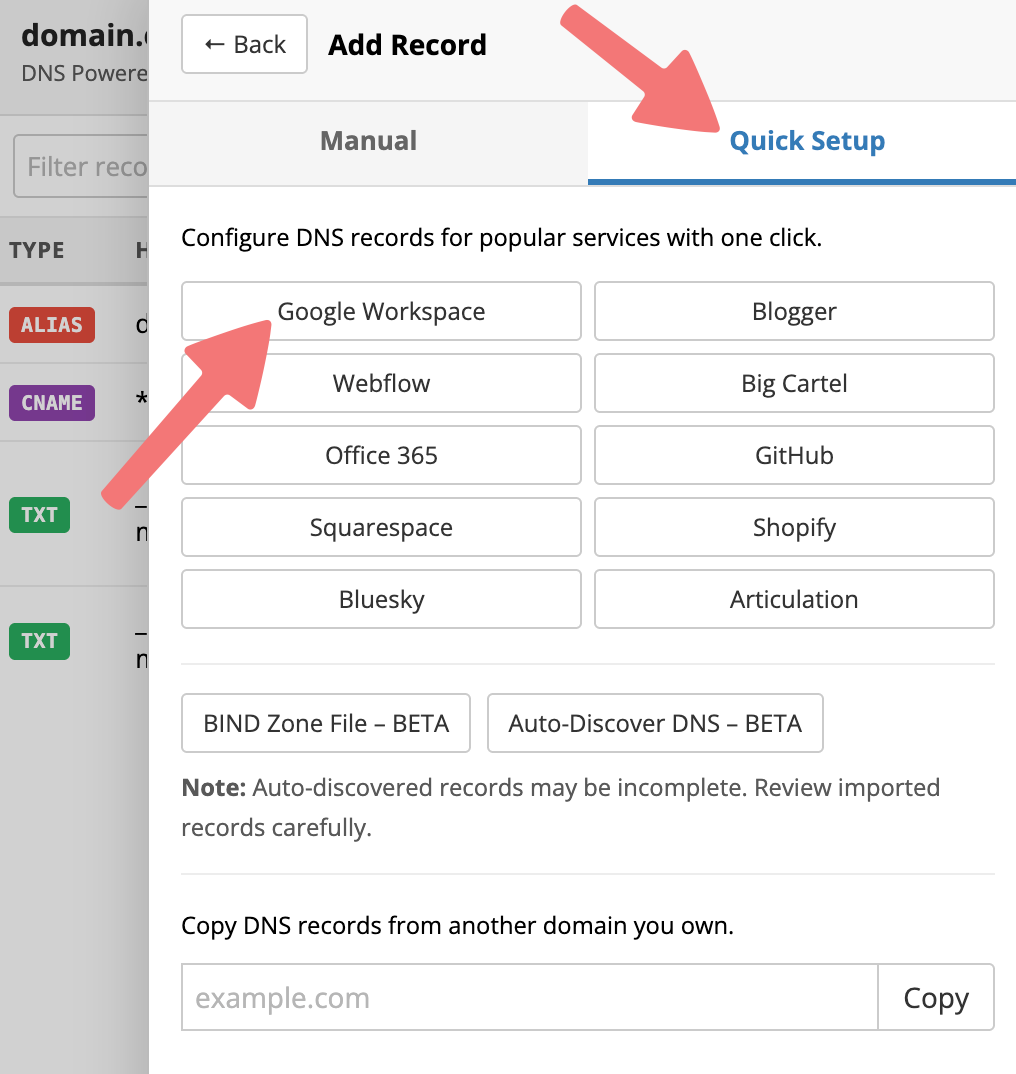Sort by the TYPE column header
Viewport: 1016px width, 1074px height.
click(37, 250)
